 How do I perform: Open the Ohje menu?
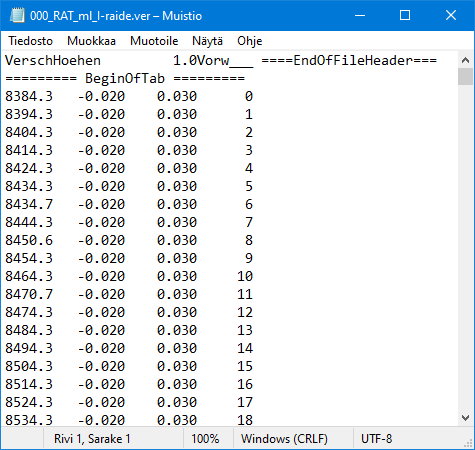[x=250, y=41]
